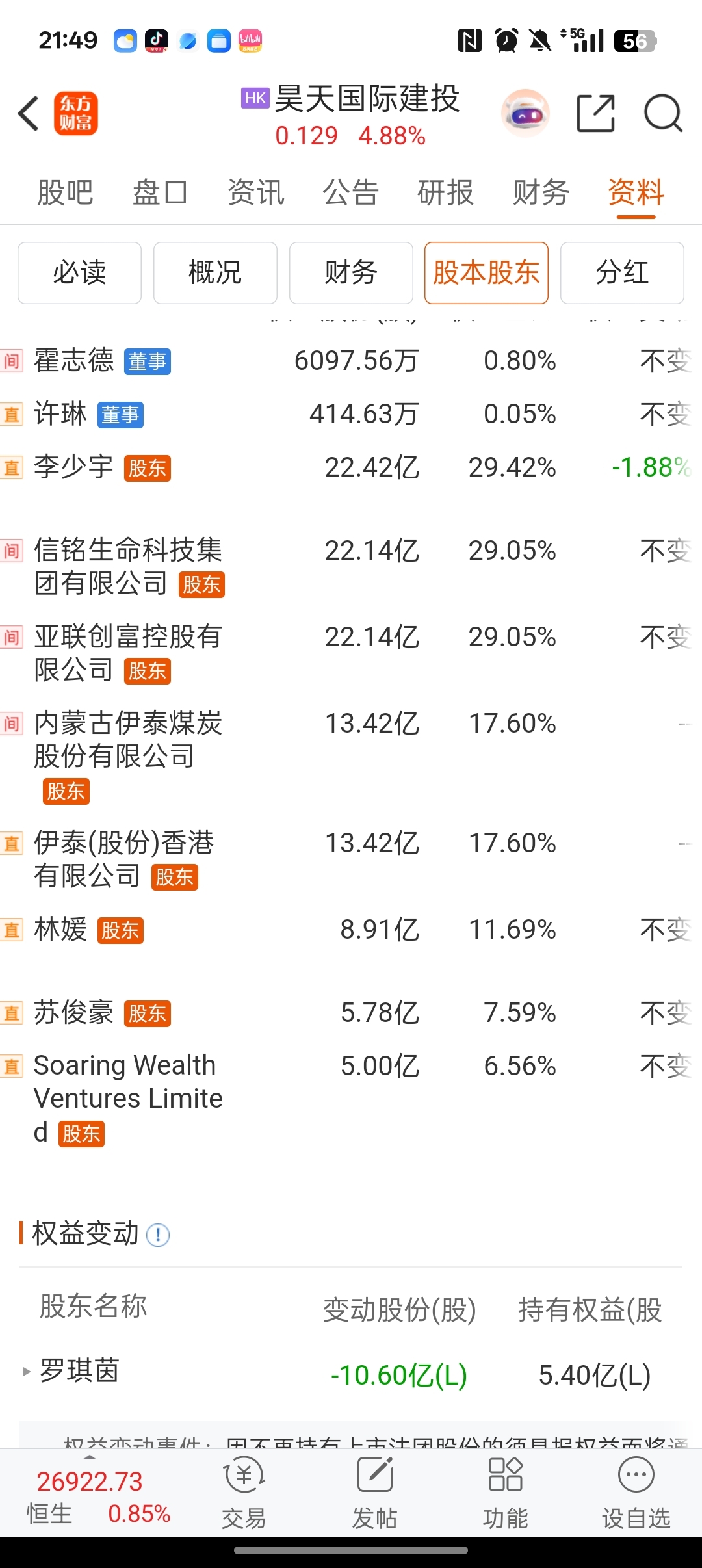This screenshot has height=1568, width=702.
Task: Open 信铭生命科技集团有限公司 shareholder entry
Action: click(x=128, y=566)
